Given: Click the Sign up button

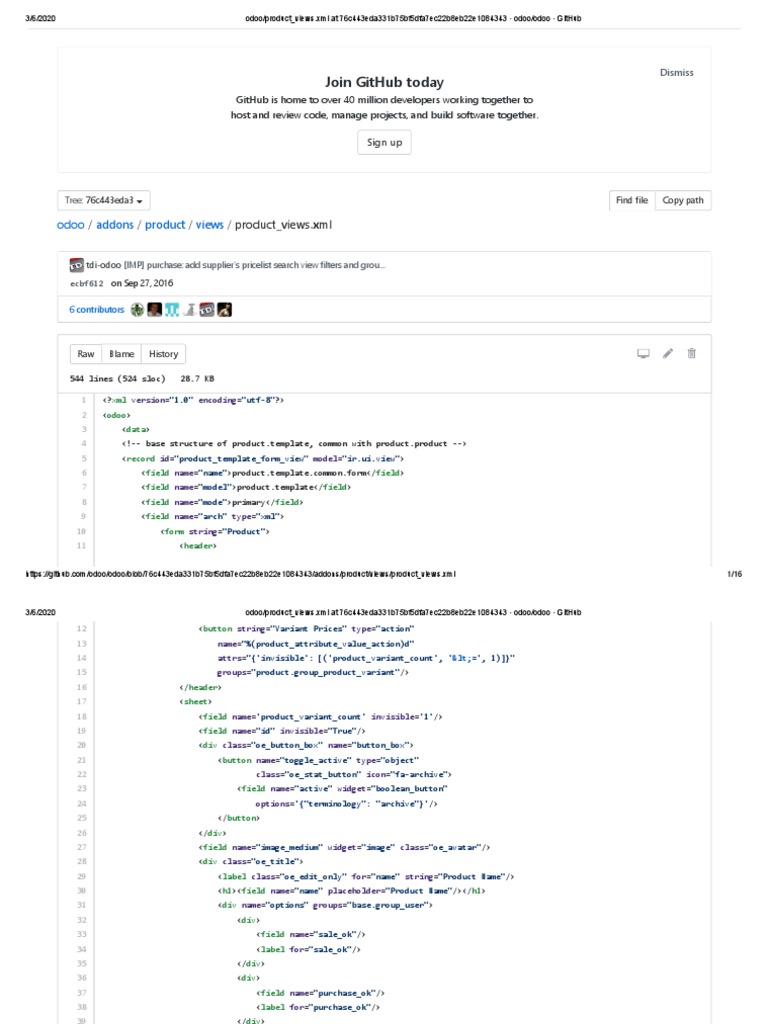Looking at the screenshot, I should pyautogui.click(x=384, y=143).
